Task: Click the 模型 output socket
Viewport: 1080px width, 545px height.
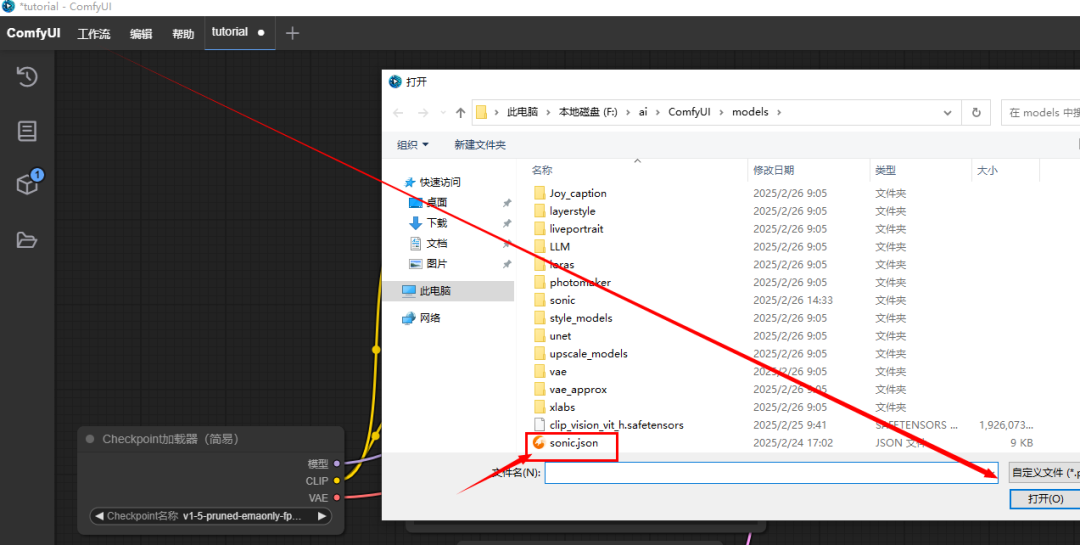Action: coord(337,464)
